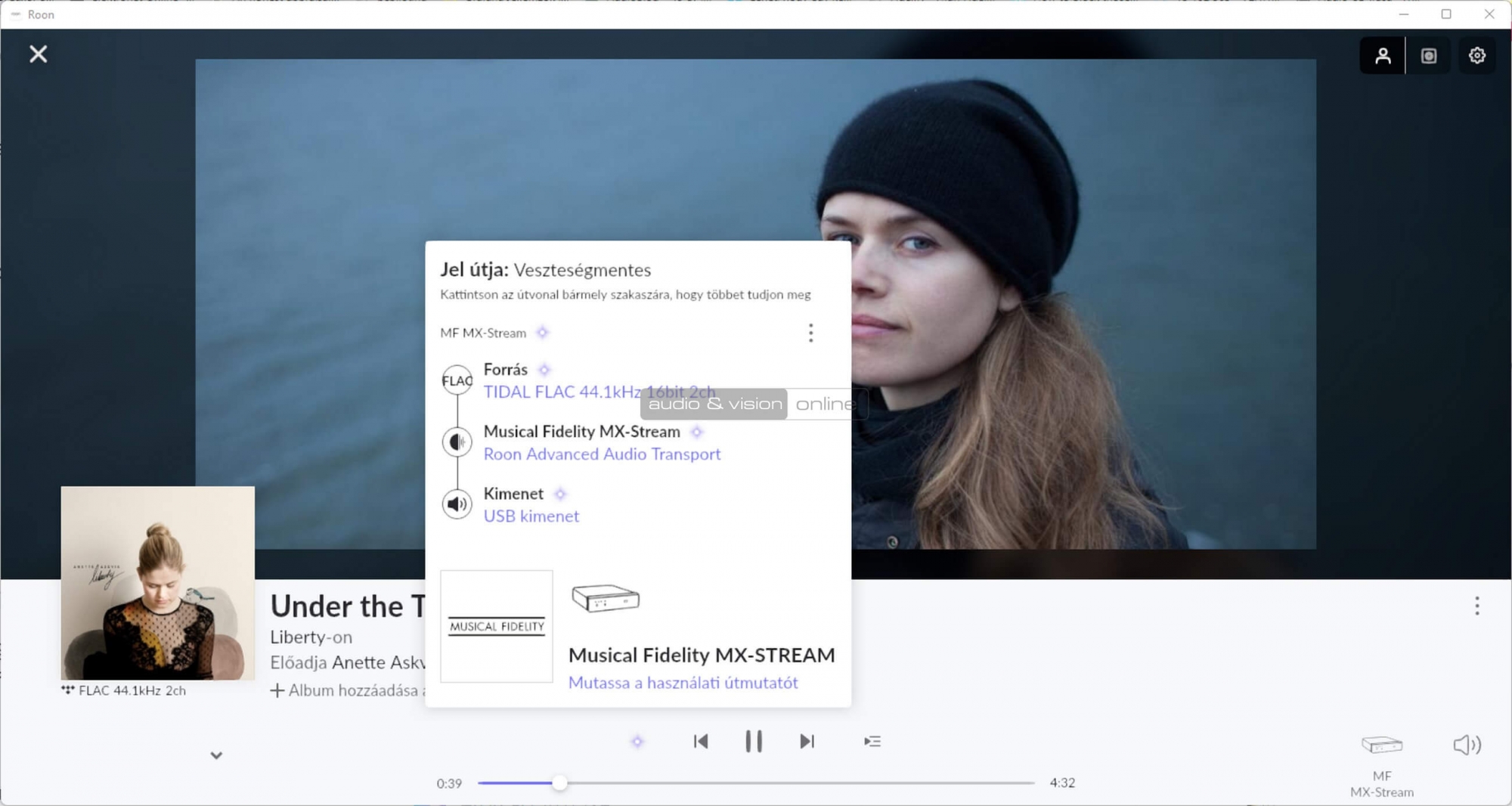1512x806 pixels.
Task: Open Mutassa a használati útmutatót link
Action: tap(683, 683)
